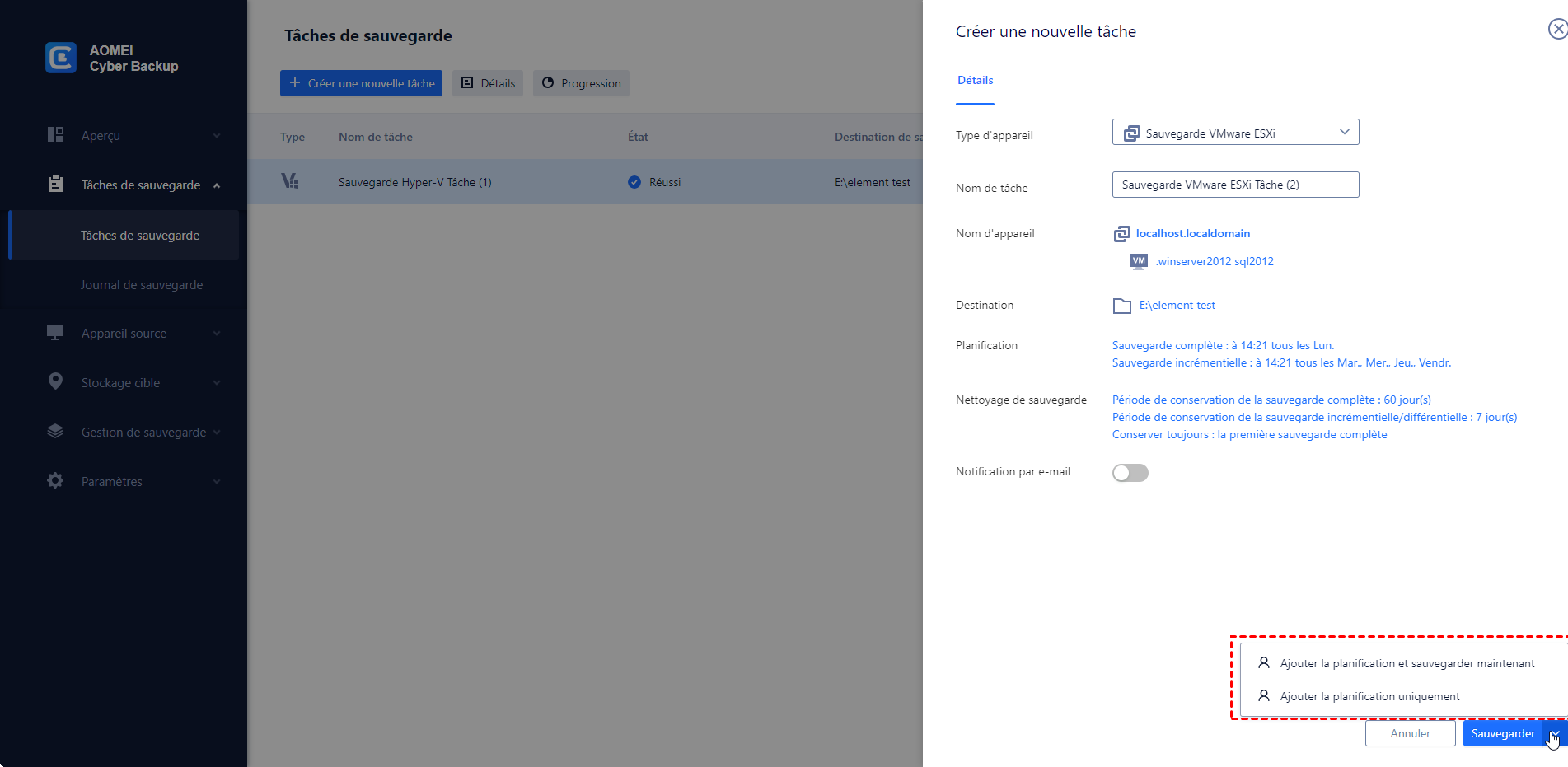
Task: Click the Aperçu dashboard icon in sidebar
Action: point(55,135)
